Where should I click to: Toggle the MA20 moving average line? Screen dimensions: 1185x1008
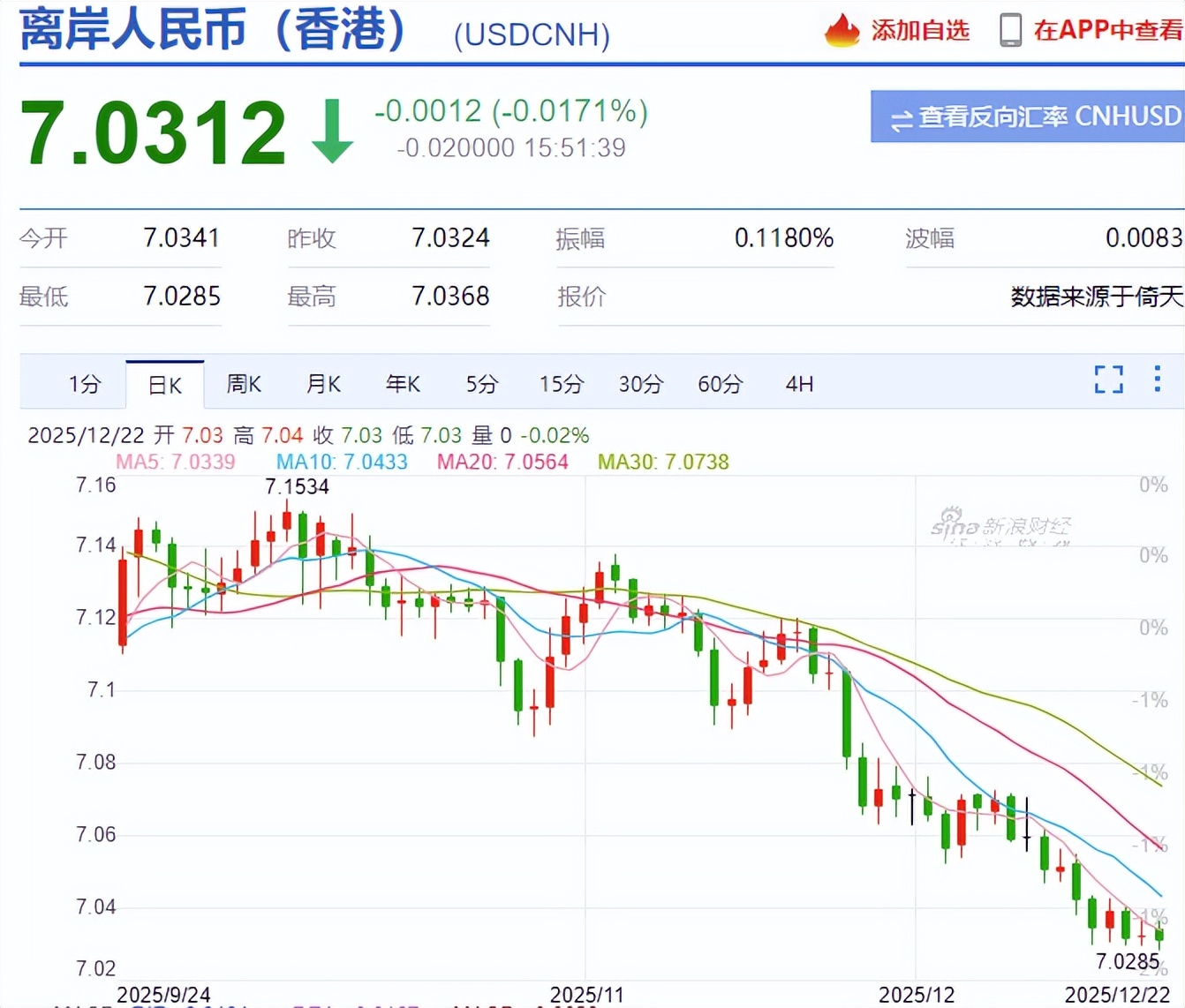coord(502,462)
